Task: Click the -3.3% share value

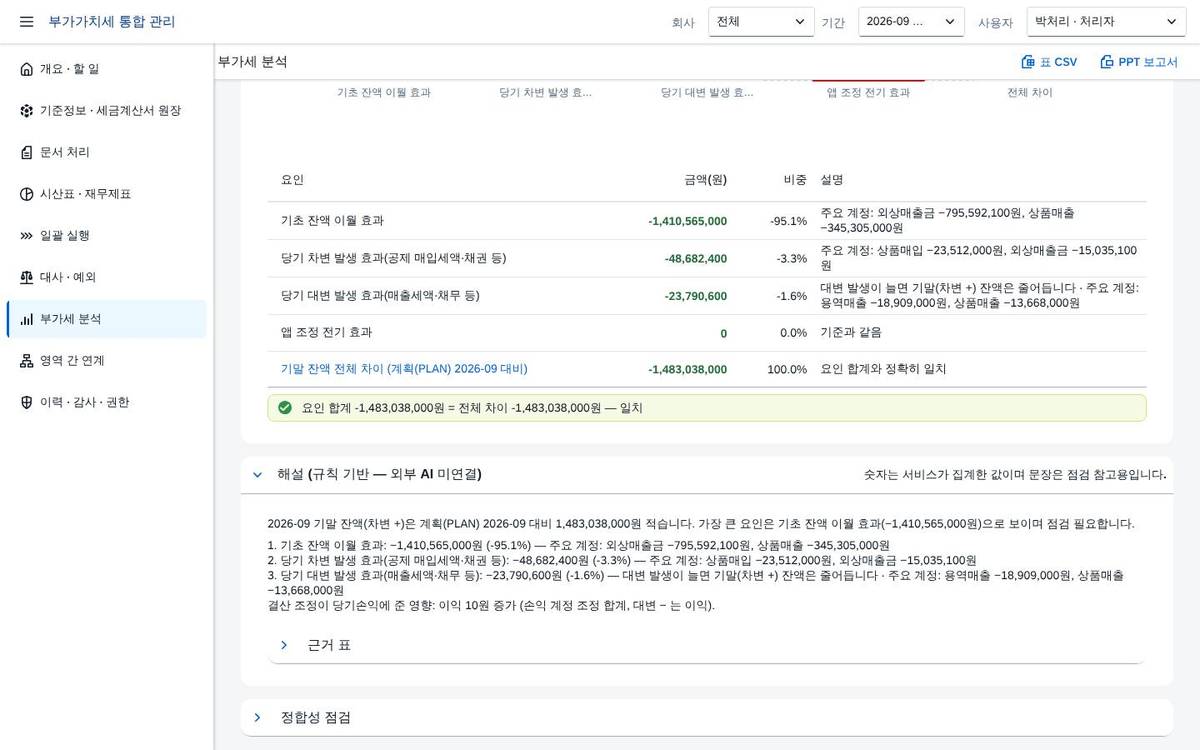Action: (791, 259)
